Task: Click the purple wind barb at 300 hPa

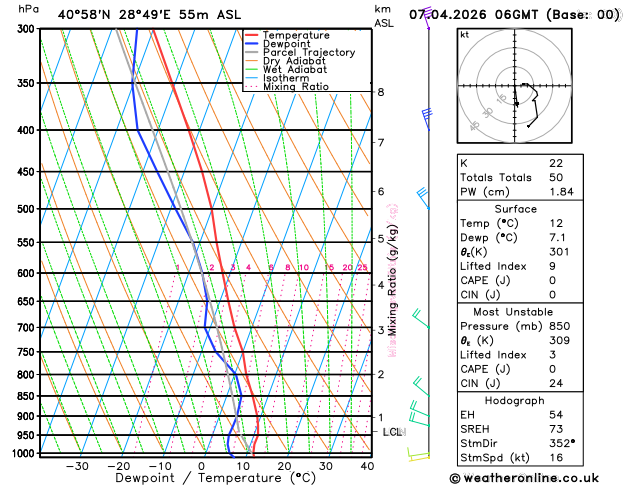Action: 427,18
